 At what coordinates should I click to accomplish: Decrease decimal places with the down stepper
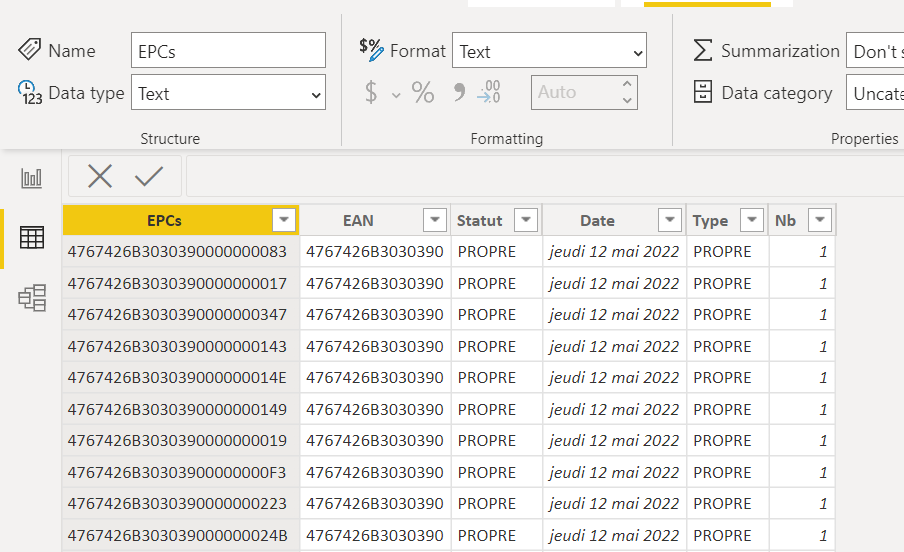point(627,100)
